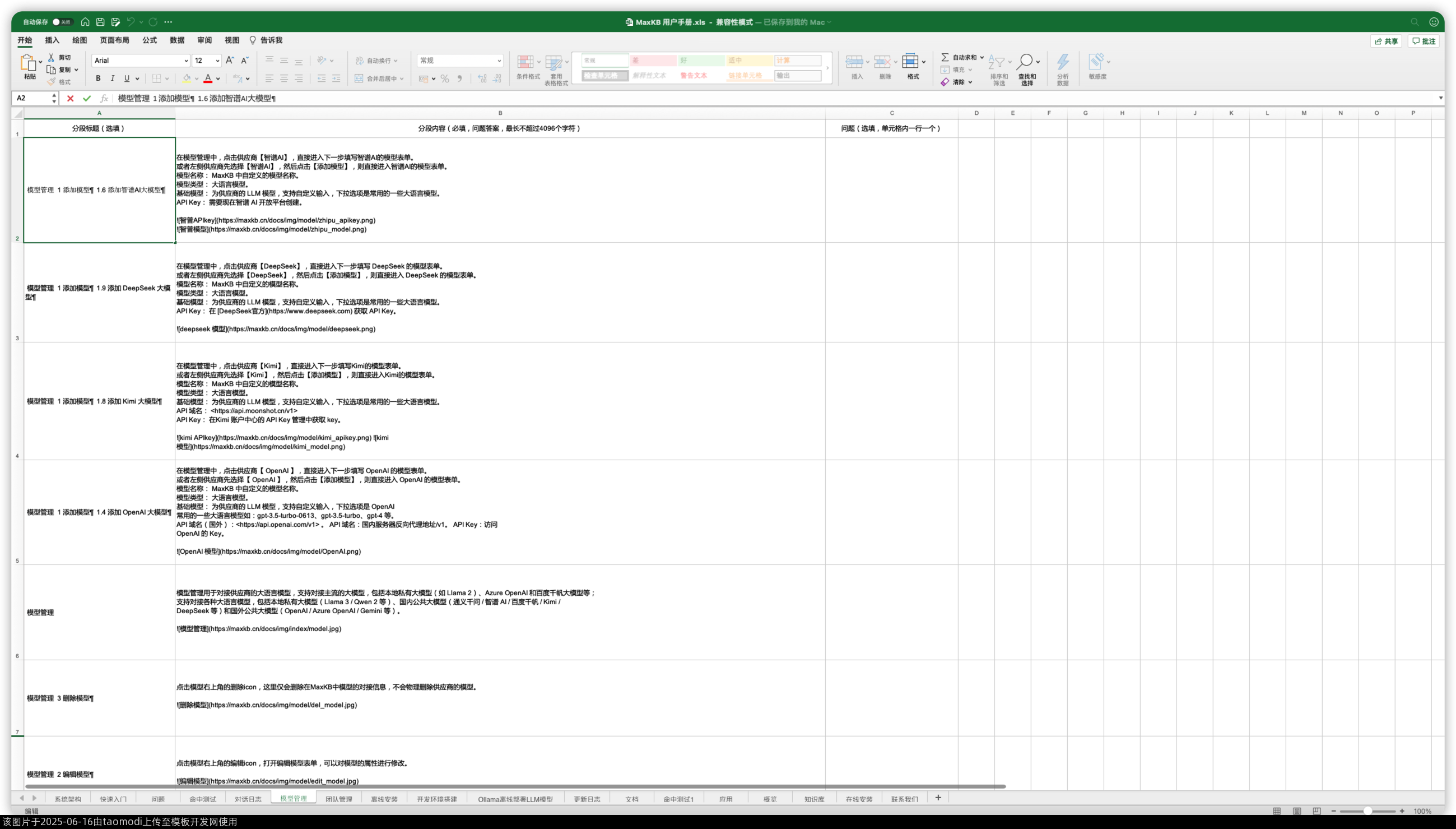Click the paste (粘贴) clipboard icon

point(27,62)
